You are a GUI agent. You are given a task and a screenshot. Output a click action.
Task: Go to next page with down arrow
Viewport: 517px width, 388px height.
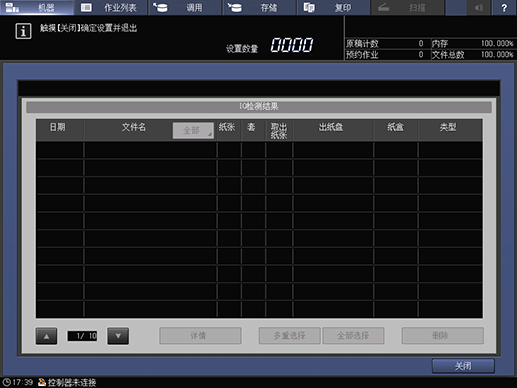(x=118, y=336)
